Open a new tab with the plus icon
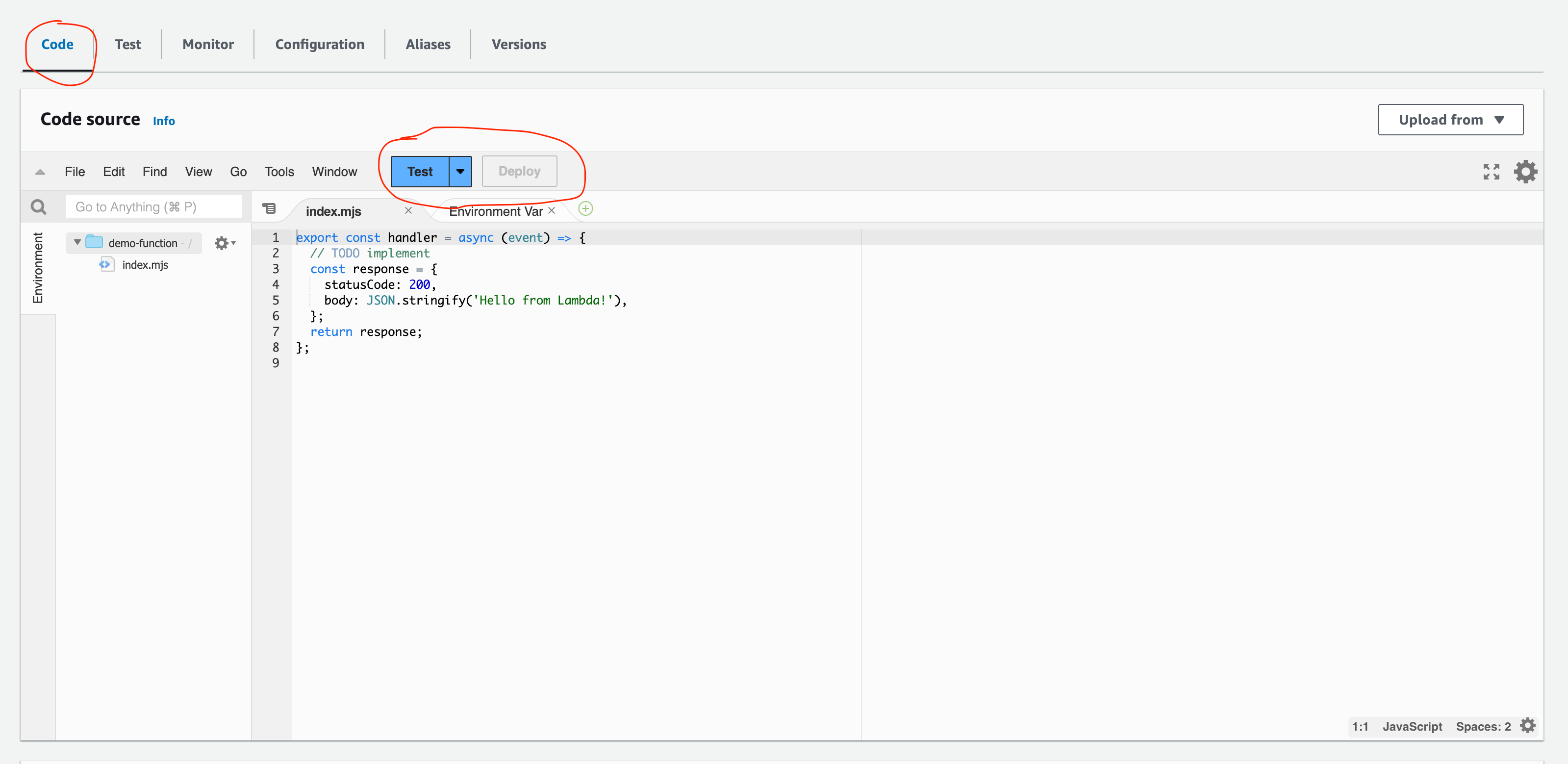The width and height of the screenshot is (1568, 764). click(x=585, y=209)
